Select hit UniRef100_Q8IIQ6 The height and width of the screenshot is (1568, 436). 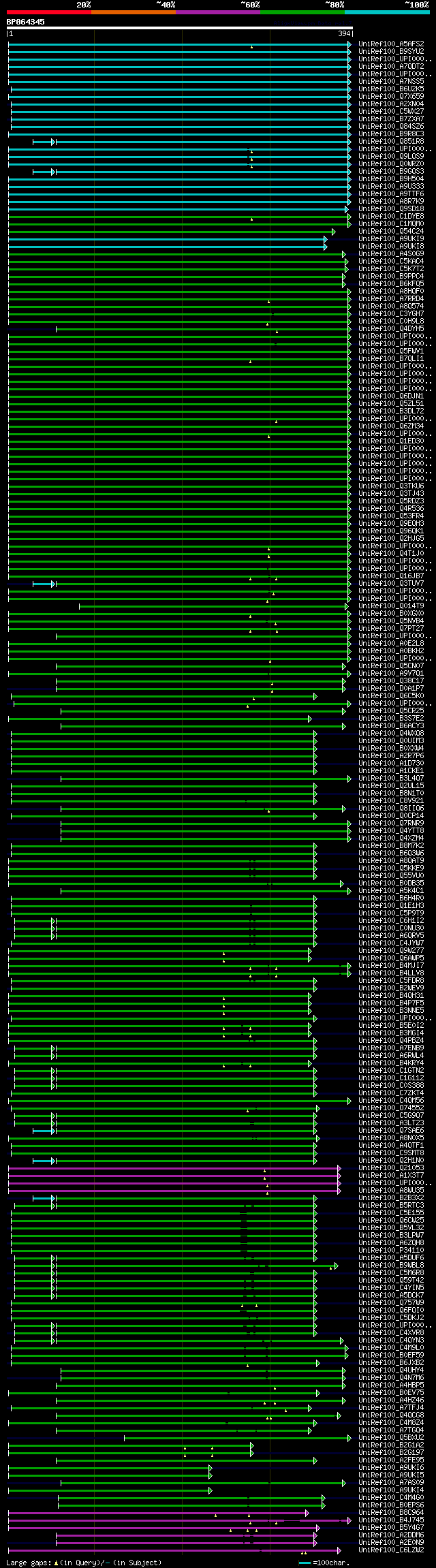391,808
